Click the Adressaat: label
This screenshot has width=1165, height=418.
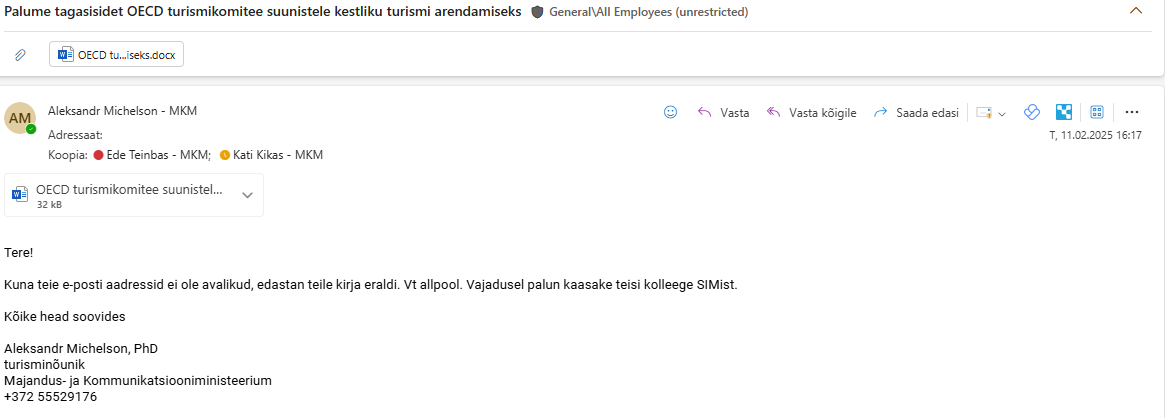[x=75, y=135]
